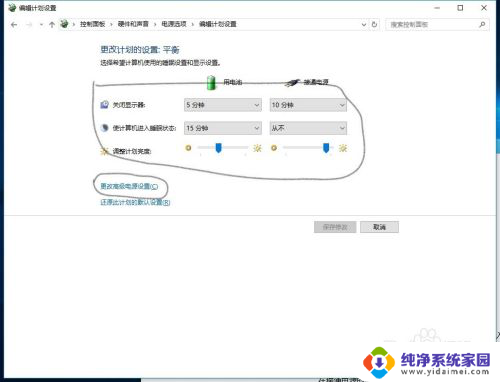Click the 取消 button
This screenshot has height=382, width=500.
(379, 227)
